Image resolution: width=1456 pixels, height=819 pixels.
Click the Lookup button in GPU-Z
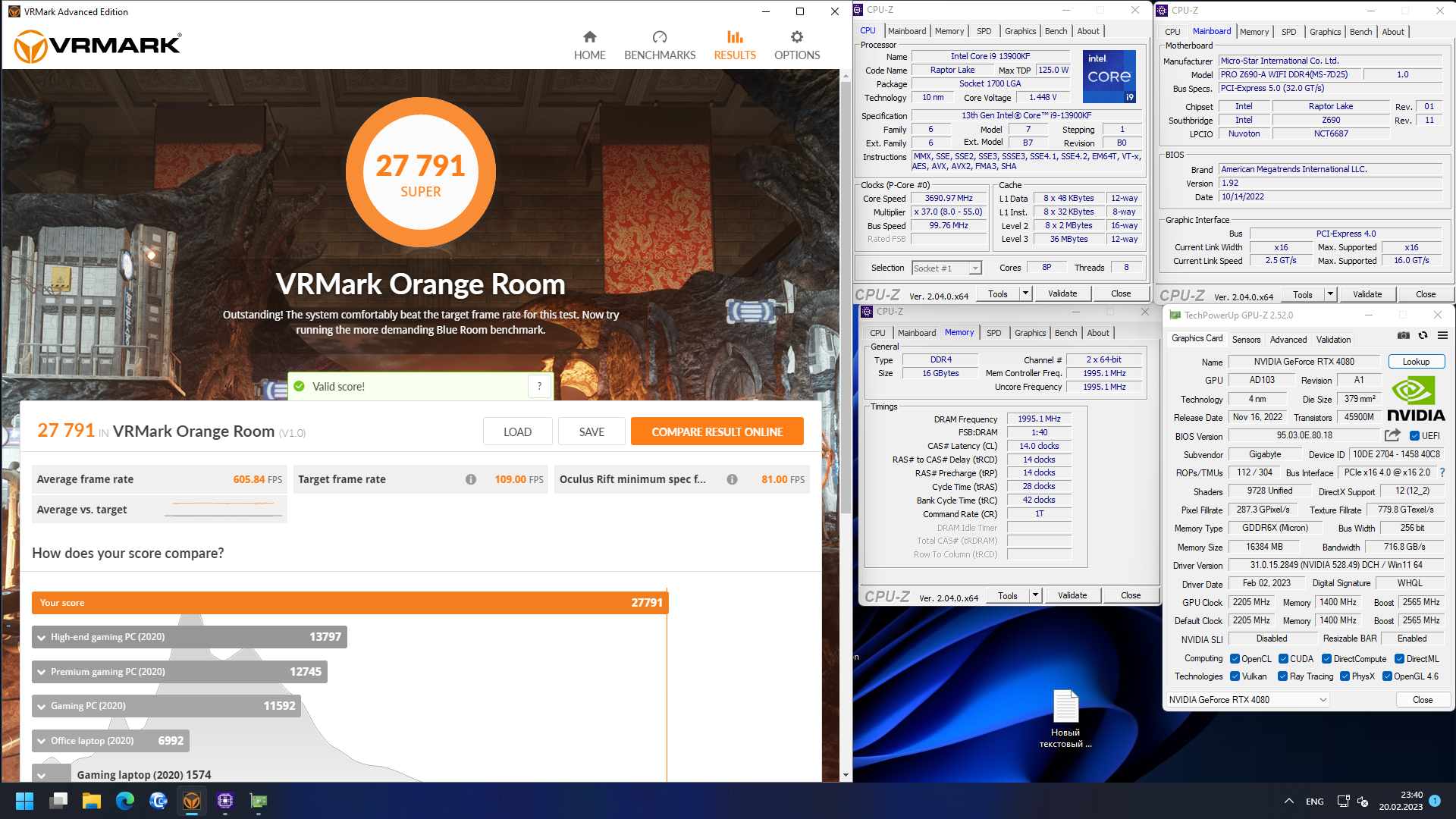1416,362
